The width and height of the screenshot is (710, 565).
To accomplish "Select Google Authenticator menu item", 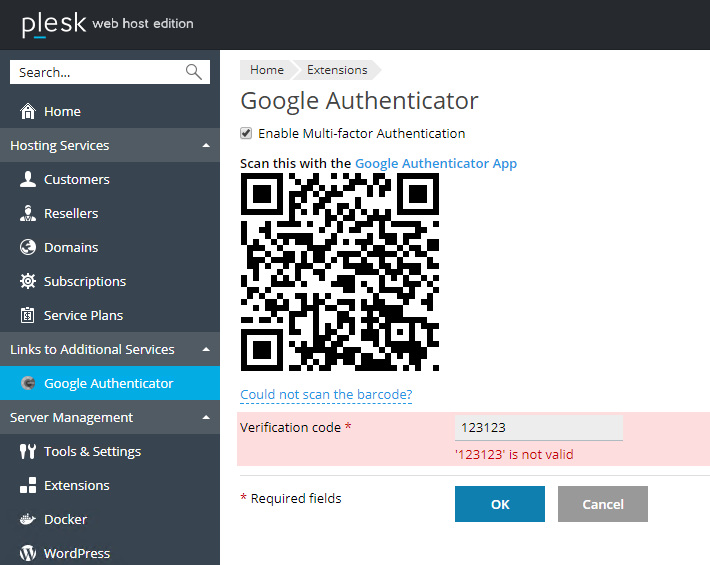I will [110, 383].
